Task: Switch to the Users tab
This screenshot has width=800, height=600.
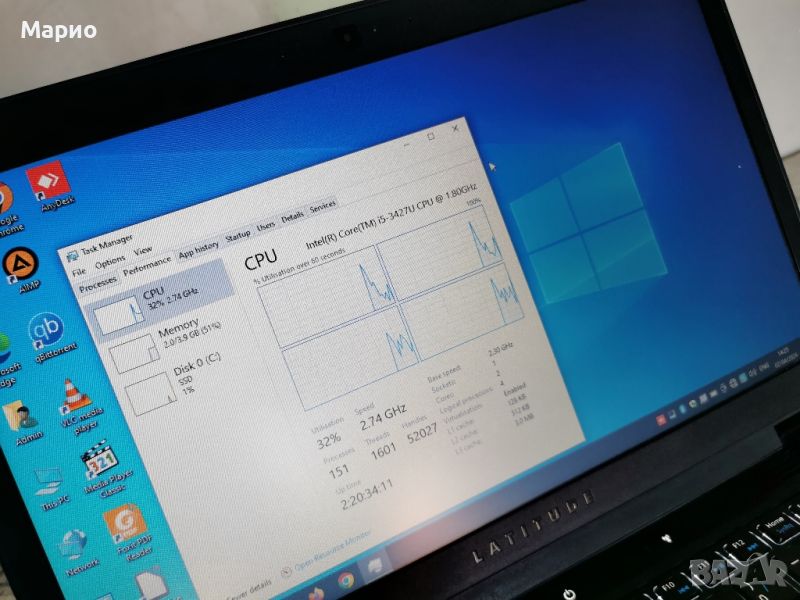Action: 266,227
